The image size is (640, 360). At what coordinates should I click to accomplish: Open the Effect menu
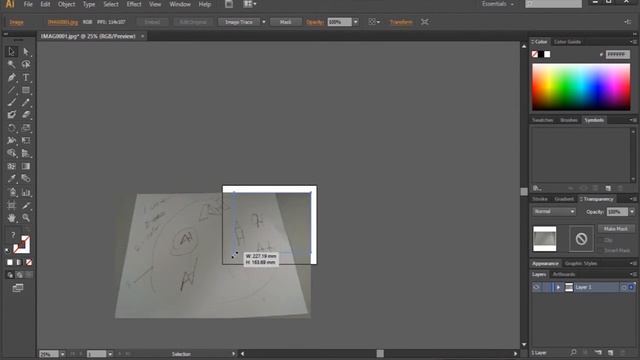coord(133,4)
